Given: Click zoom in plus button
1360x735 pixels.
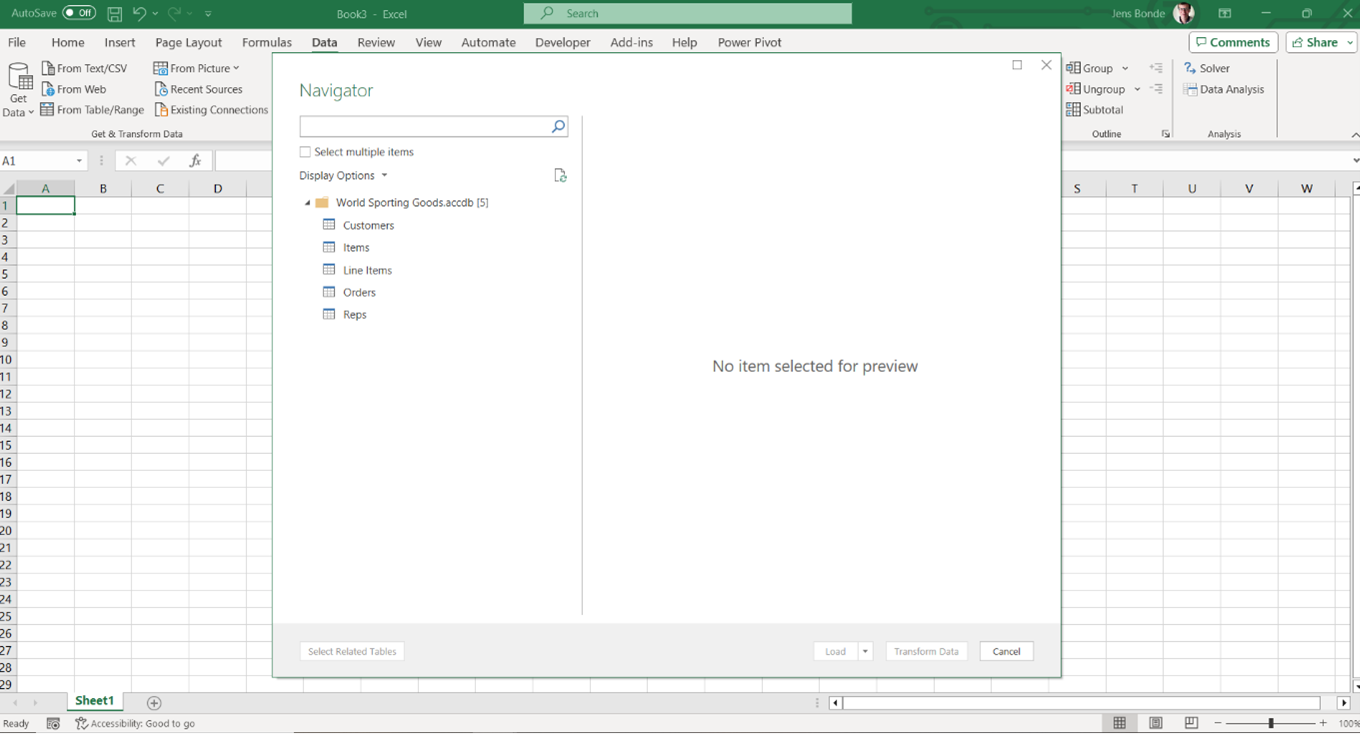Looking at the screenshot, I should coord(1323,723).
